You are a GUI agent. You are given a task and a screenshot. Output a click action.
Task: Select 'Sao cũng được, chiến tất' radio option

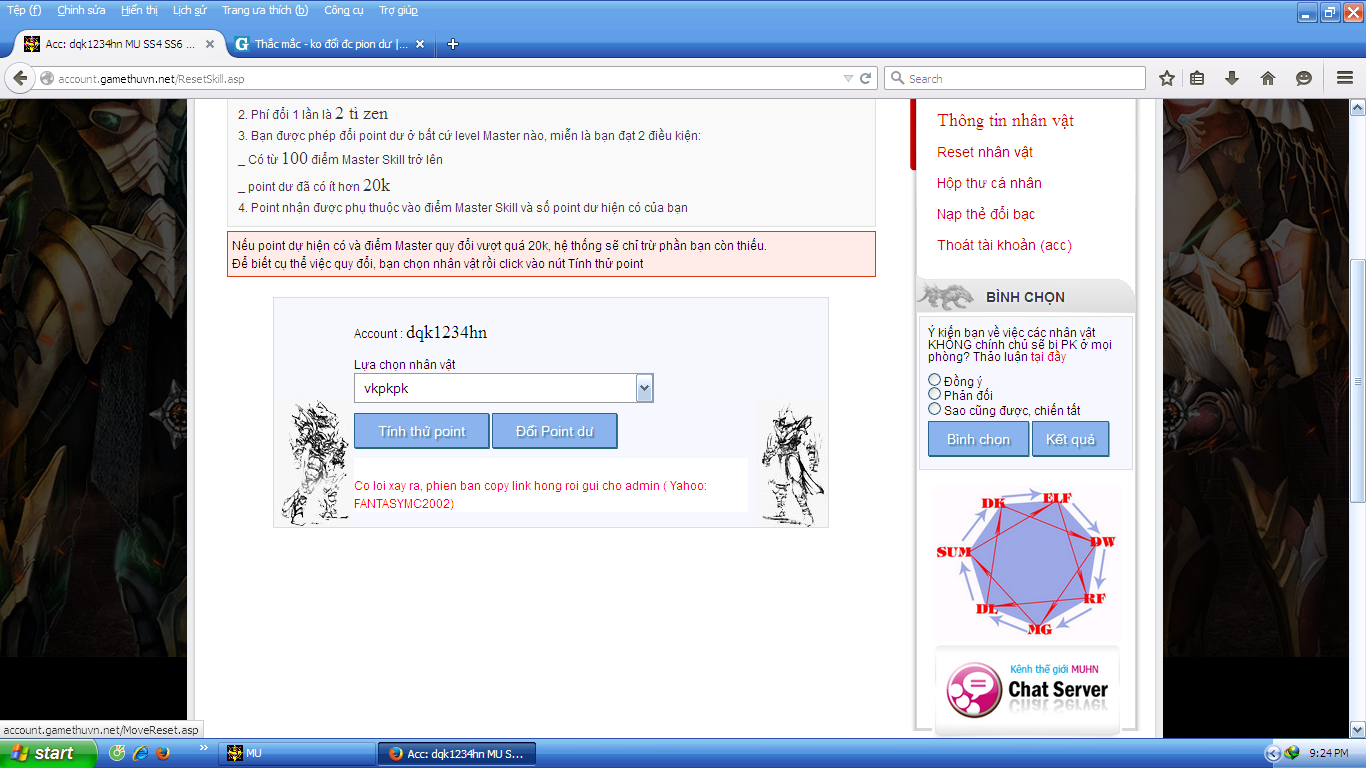[x=935, y=409]
